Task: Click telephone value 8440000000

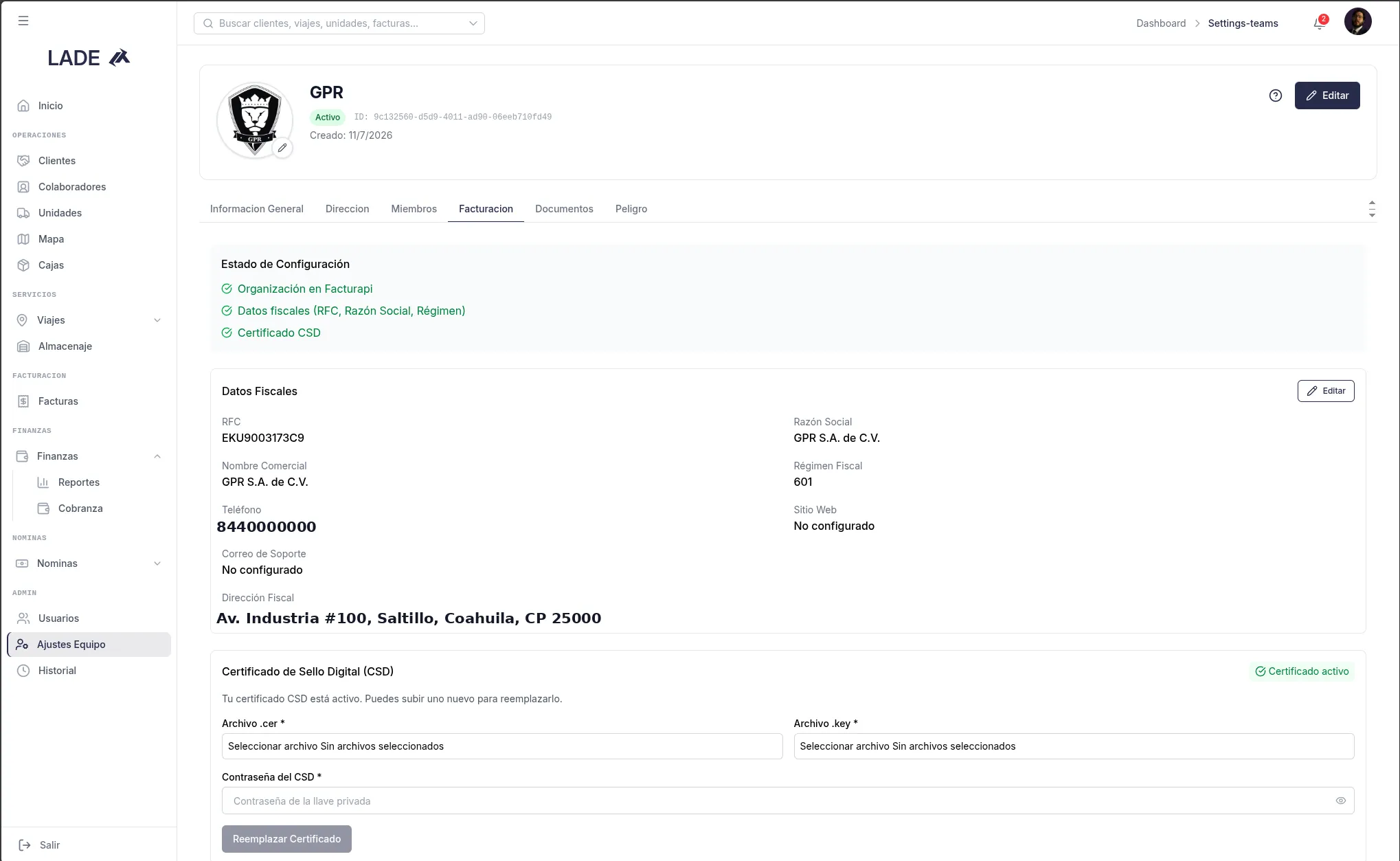Action: [x=267, y=527]
